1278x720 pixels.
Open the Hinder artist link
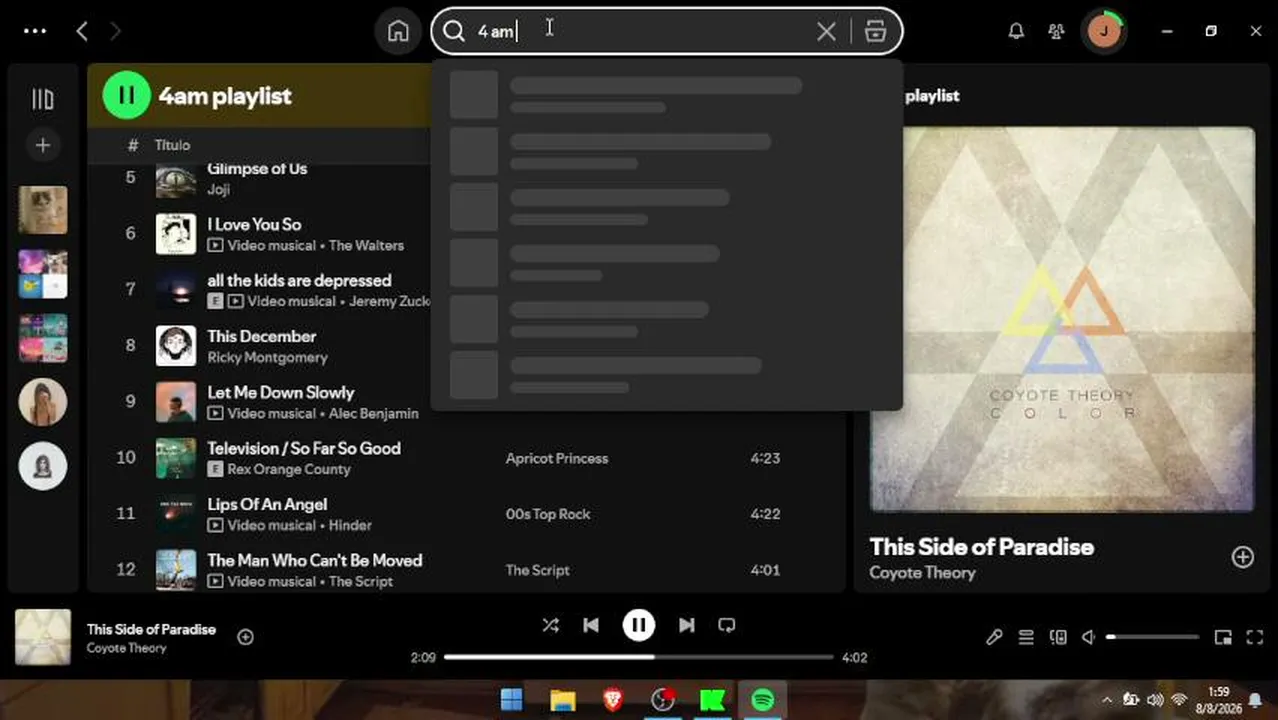tap(350, 525)
